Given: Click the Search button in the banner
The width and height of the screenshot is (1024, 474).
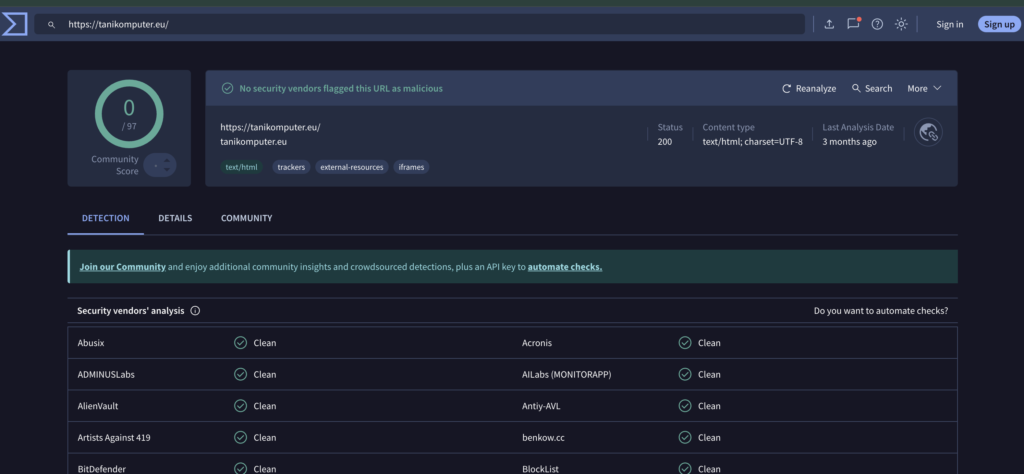Looking at the screenshot, I should (x=872, y=88).
